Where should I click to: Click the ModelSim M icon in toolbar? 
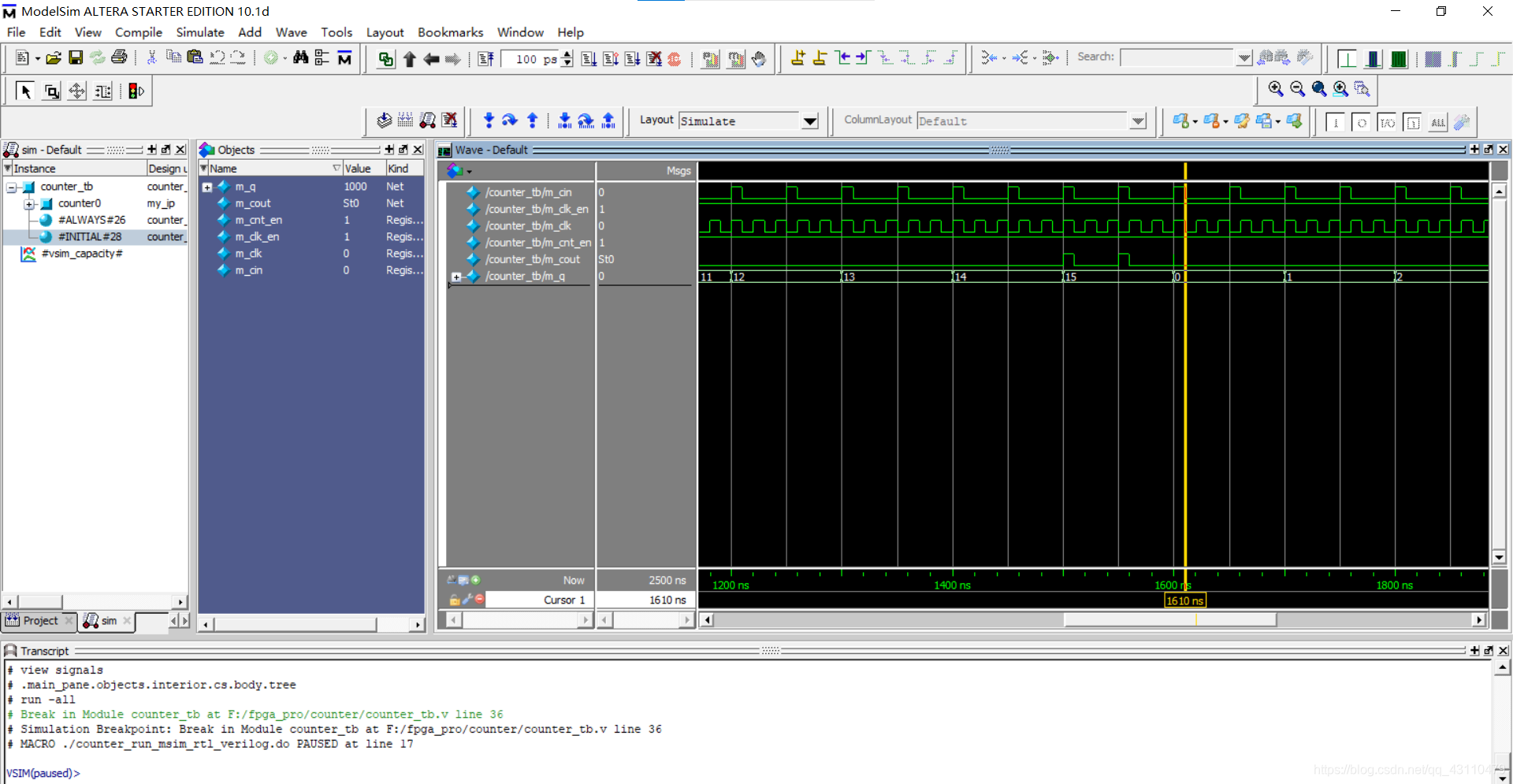pos(344,58)
